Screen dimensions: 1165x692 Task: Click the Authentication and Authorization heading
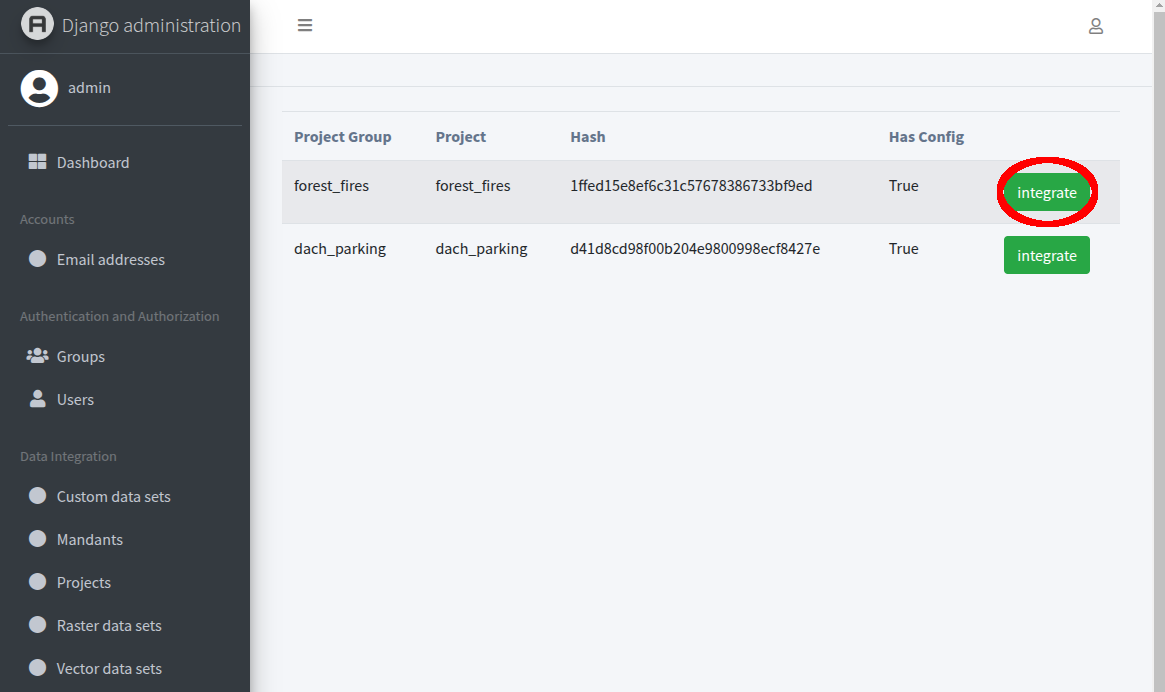(120, 316)
